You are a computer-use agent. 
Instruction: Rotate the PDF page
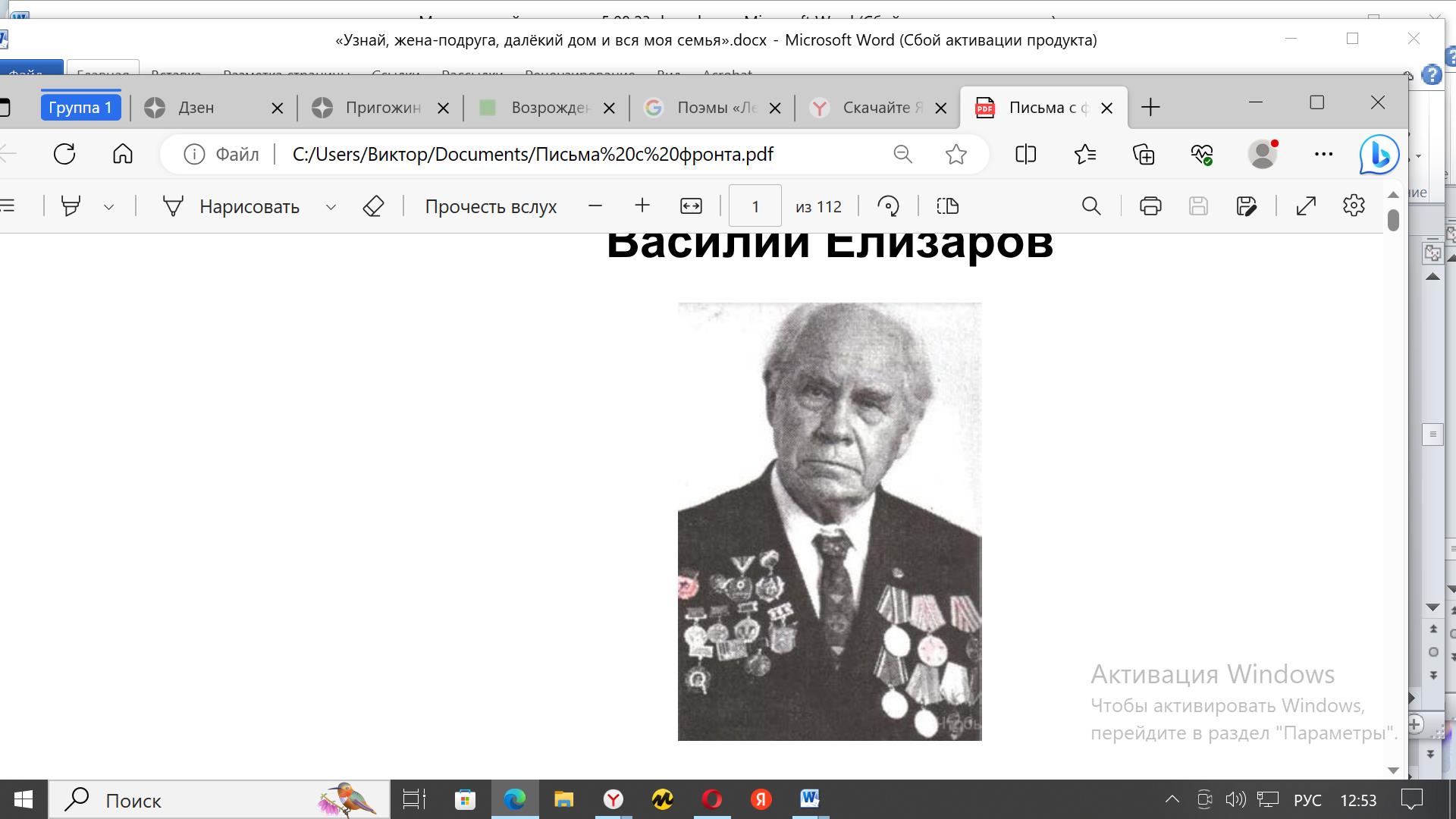[888, 206]
